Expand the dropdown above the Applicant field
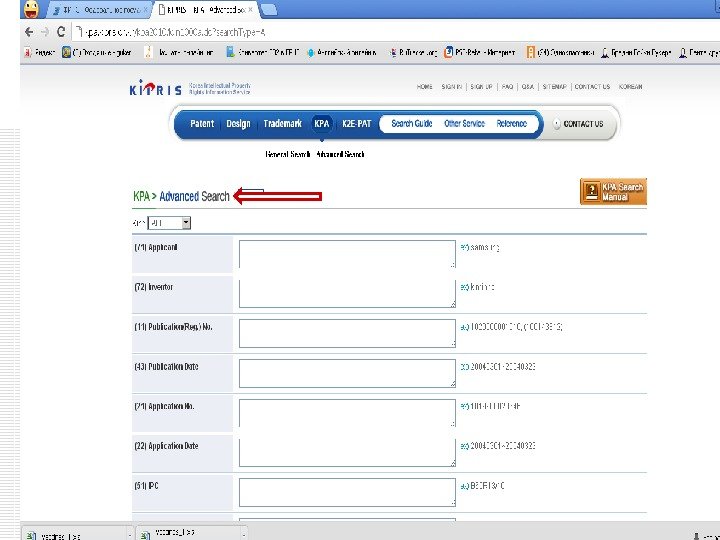 [x=169, y=223]
